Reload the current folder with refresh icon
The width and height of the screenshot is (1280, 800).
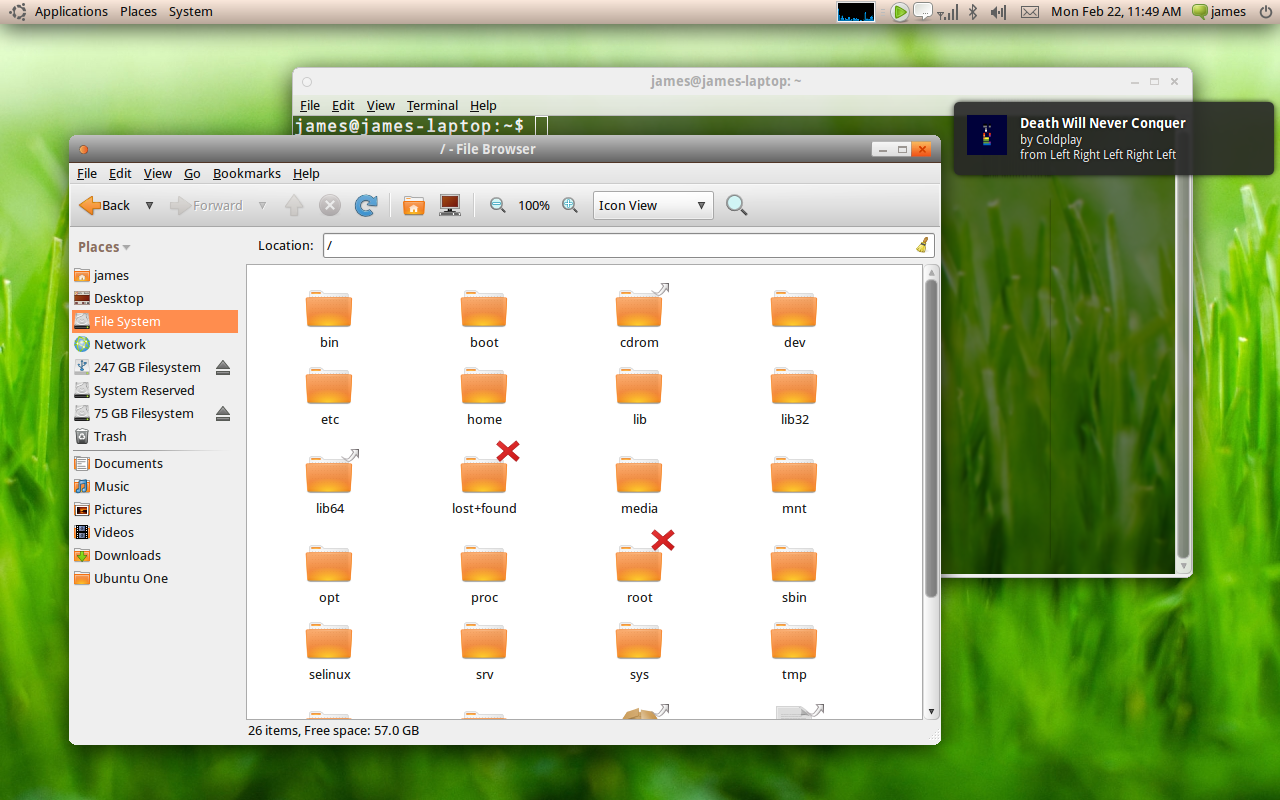pos(366,205)
